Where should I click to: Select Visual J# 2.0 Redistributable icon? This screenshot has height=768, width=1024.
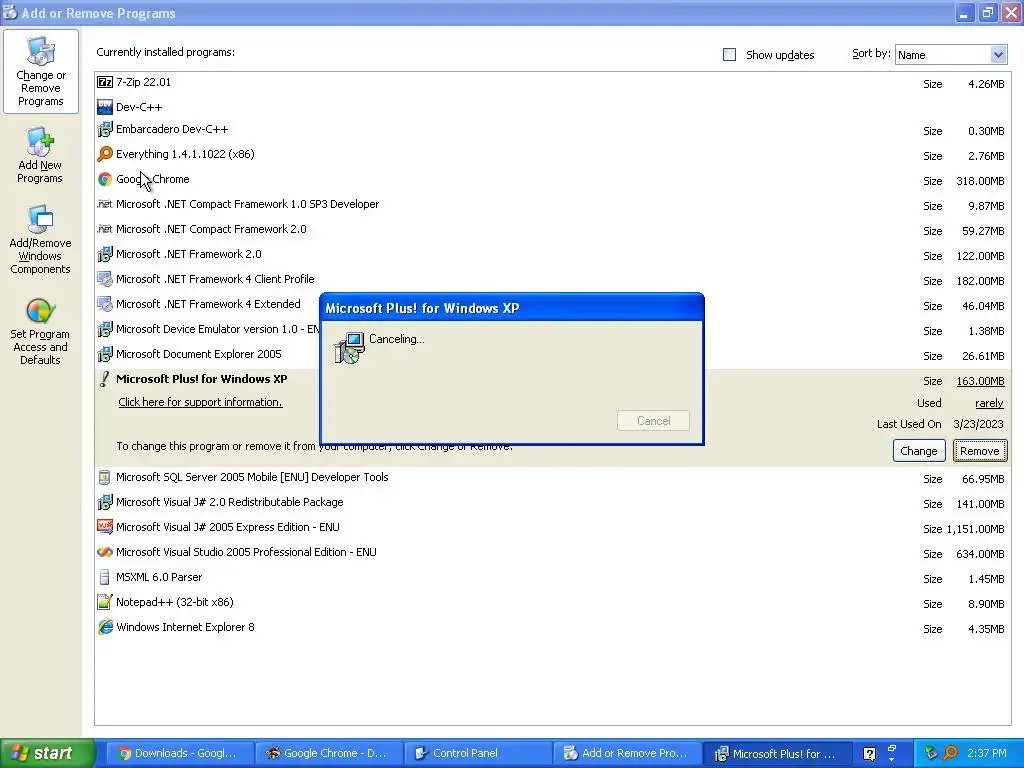(104, 502)
